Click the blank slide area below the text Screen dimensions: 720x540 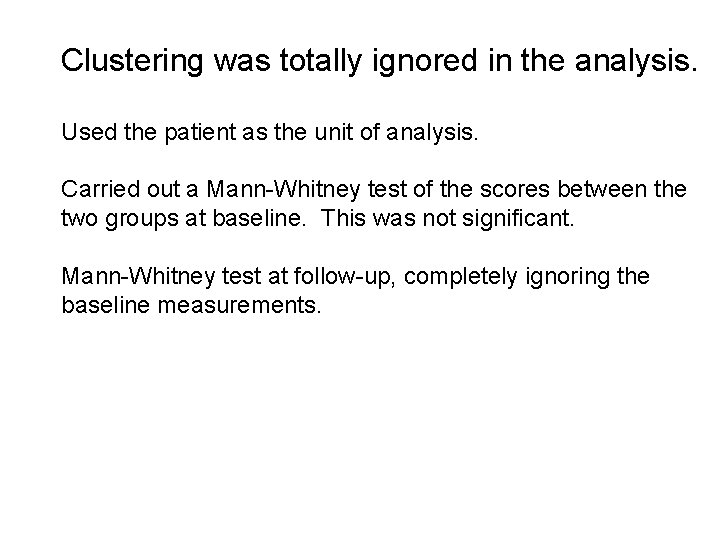coord(360,422)
